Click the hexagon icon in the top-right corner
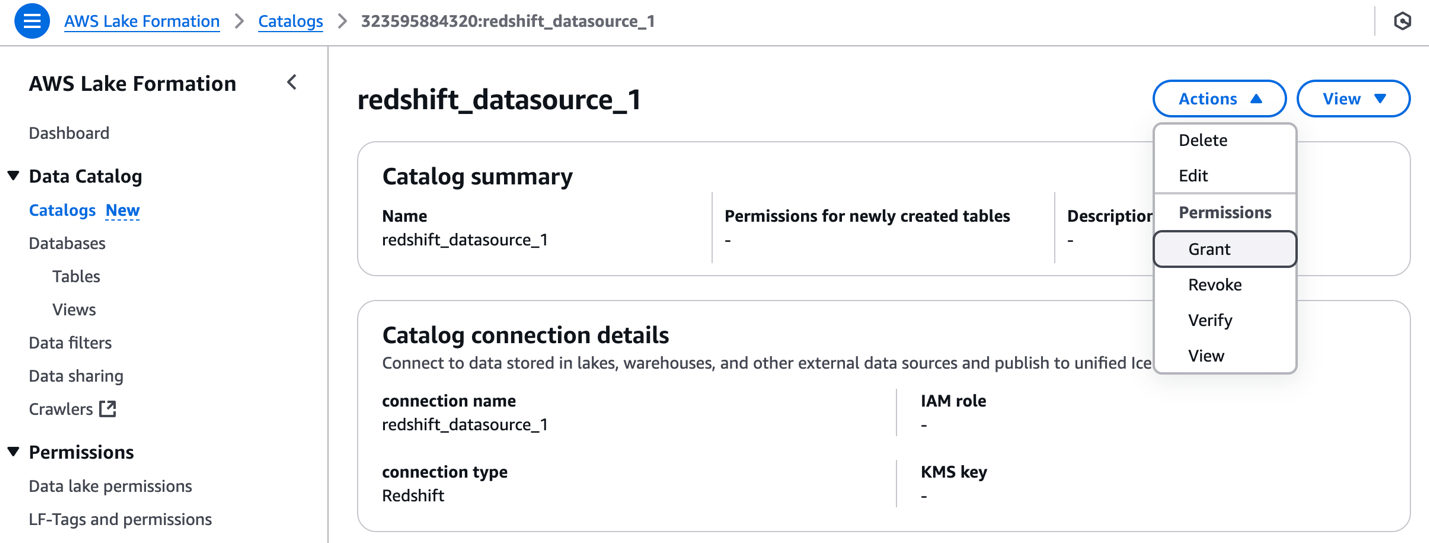Screen dimensions: 1429x543 tap(1402, 21)
